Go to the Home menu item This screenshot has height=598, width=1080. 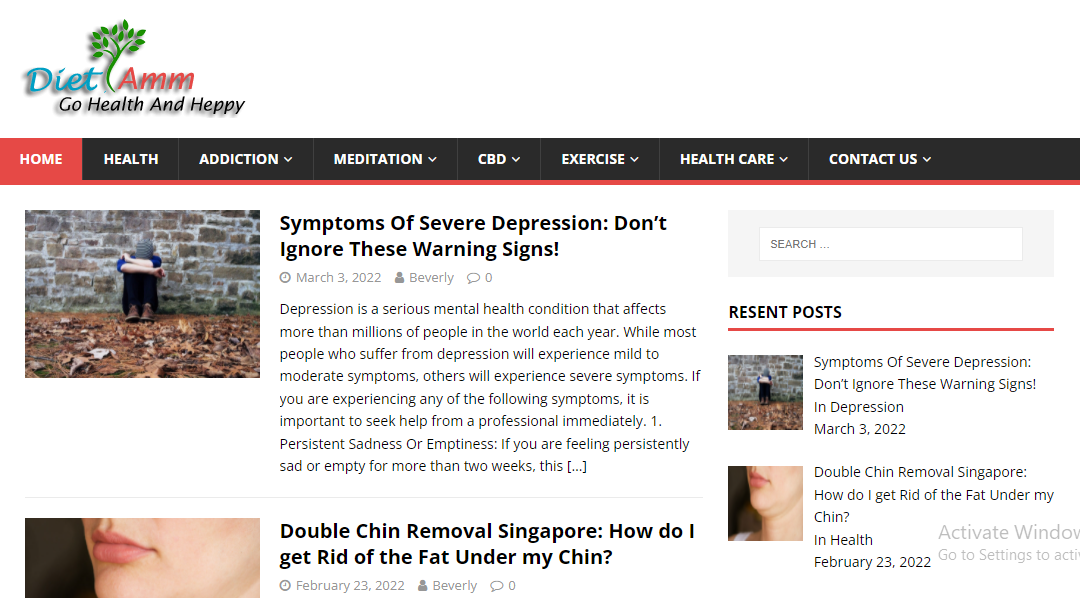(x=41, y=159)
